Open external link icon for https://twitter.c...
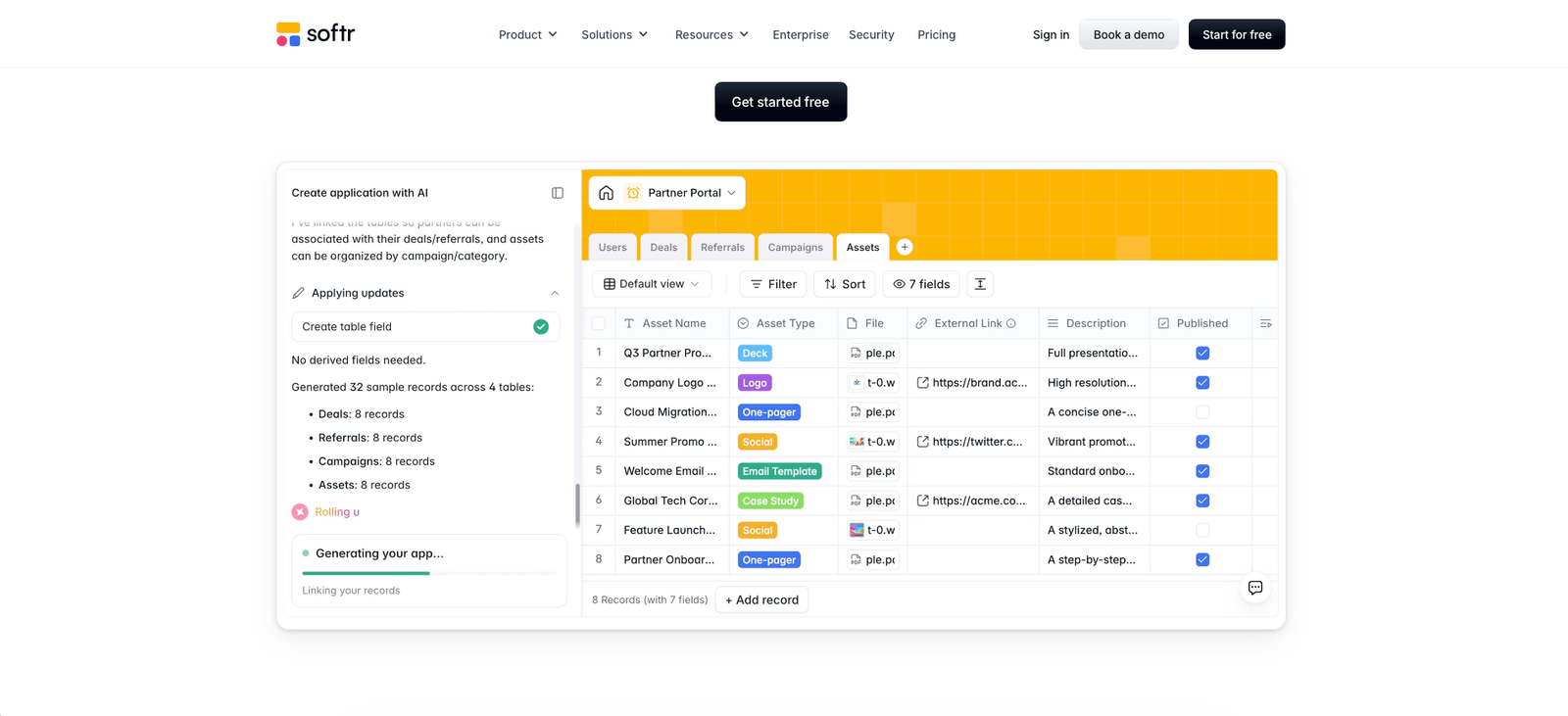 coord(922,442)
